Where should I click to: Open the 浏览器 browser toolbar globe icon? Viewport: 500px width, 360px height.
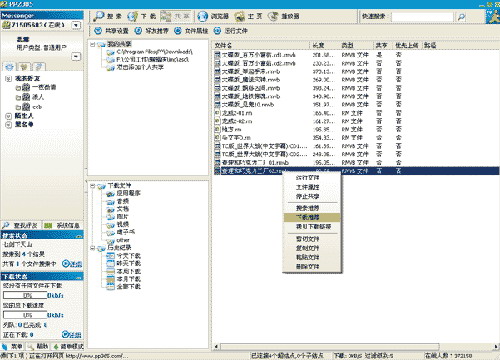coord(202,16)
